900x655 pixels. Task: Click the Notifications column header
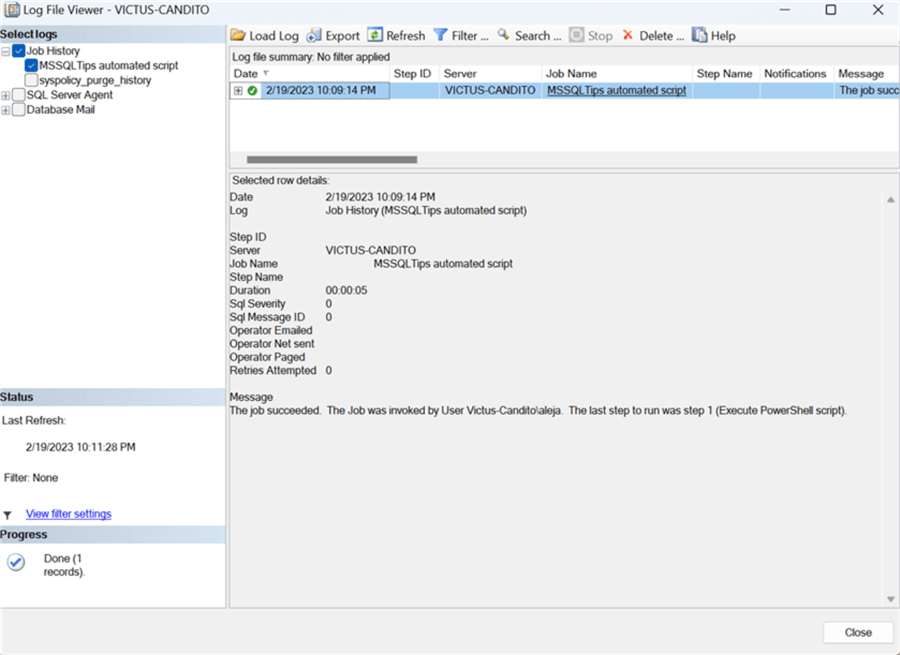(797, 73)
